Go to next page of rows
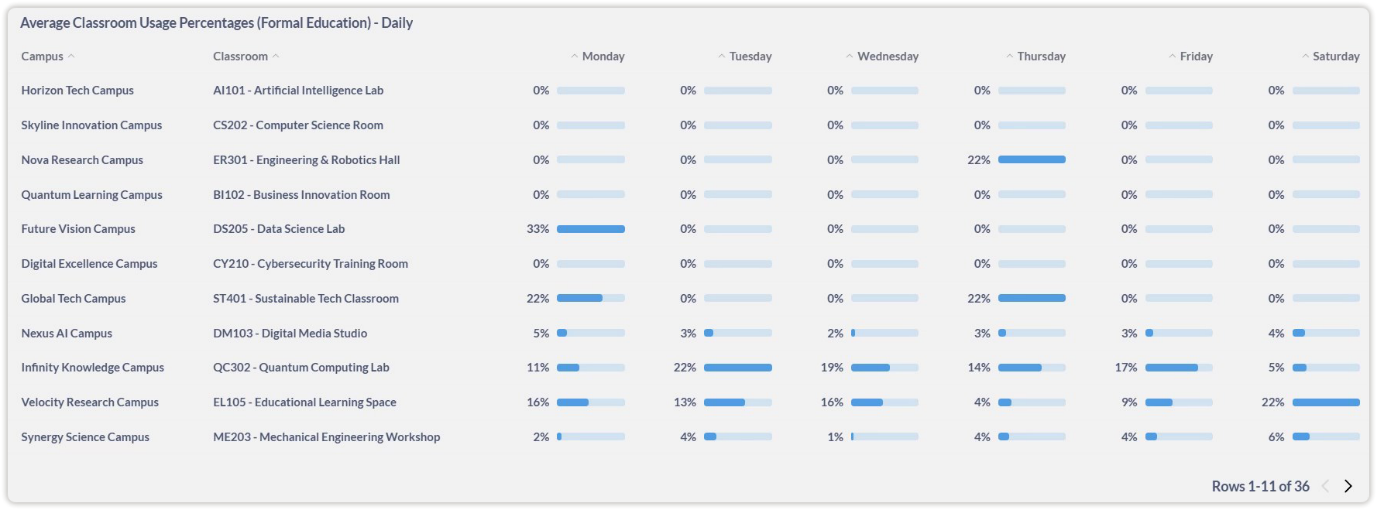 (1348, 486)
